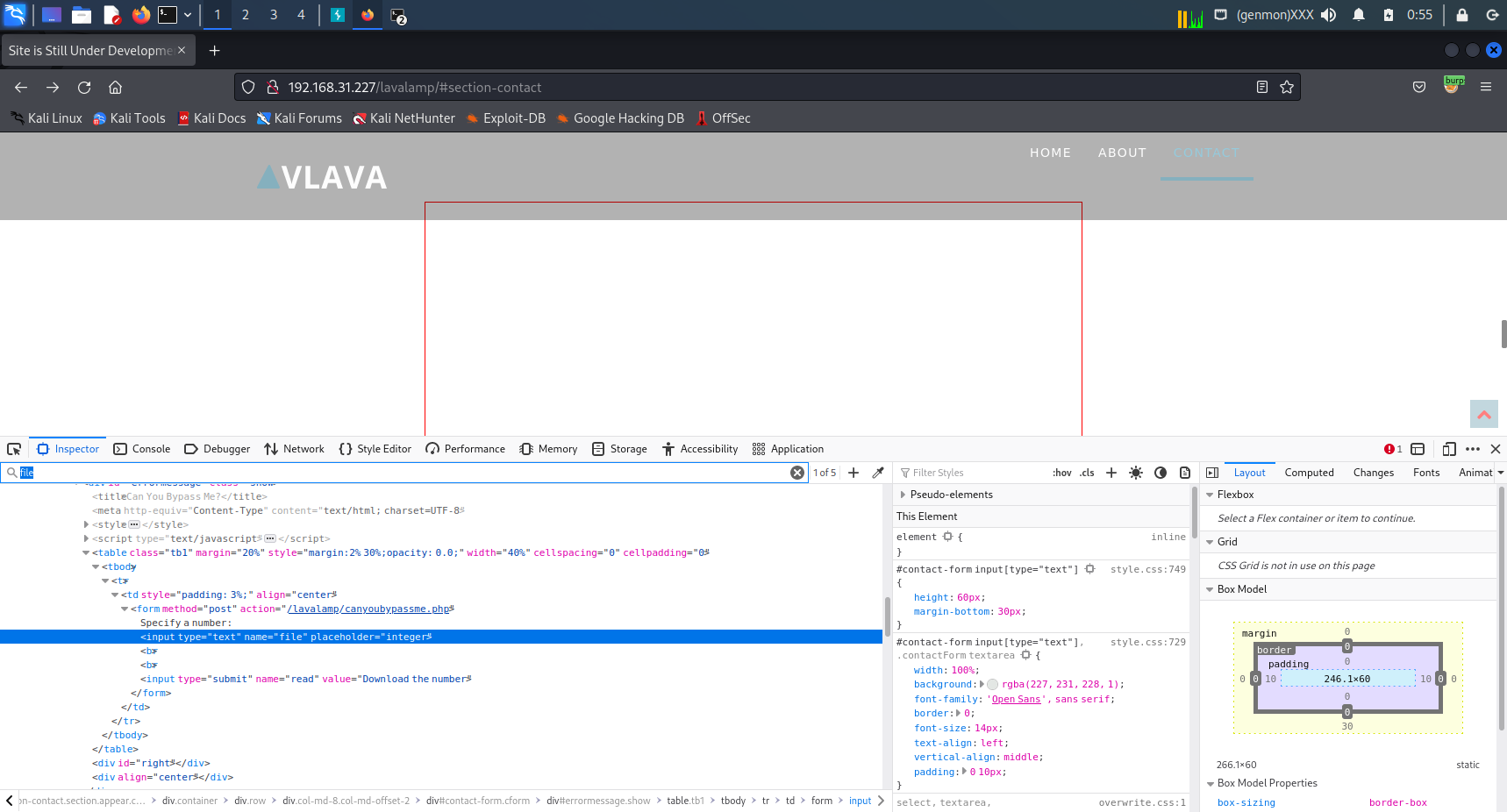Click the add new node plus icon
The height and width of the screenshot is (812, 1507).
pos(853,473)
